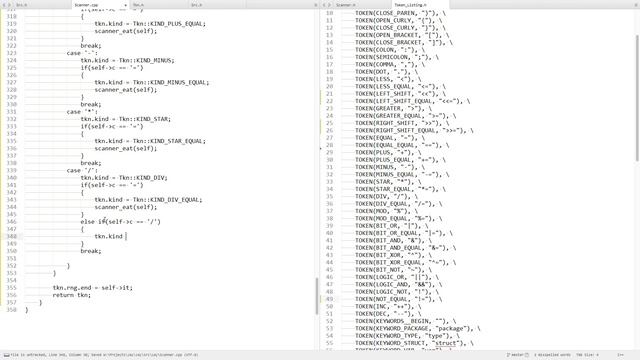Go to previous tab in left pane
Screen dimensions: 640x360
pyautogui.click(x=4, y=5)
